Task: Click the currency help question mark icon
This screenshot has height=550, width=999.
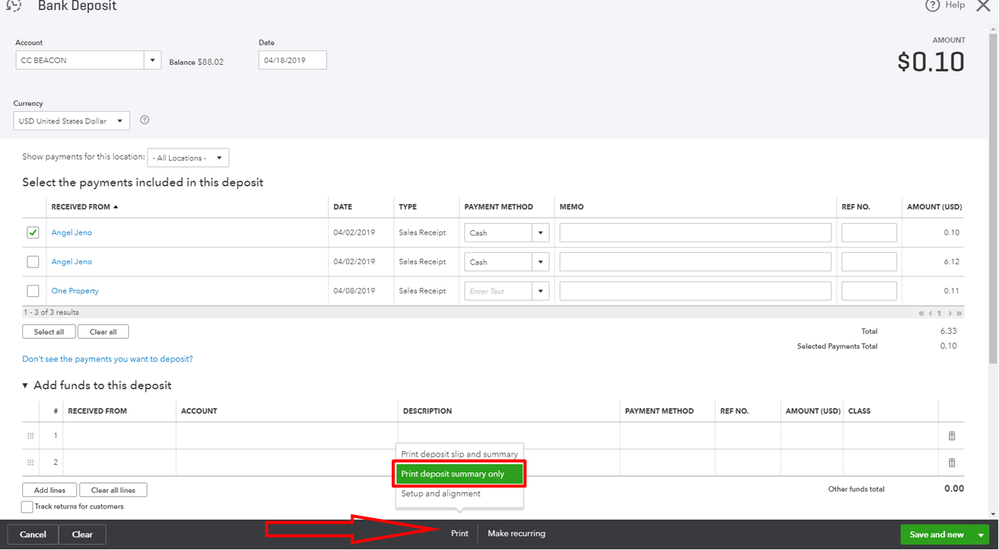Action: click(145, 120)
